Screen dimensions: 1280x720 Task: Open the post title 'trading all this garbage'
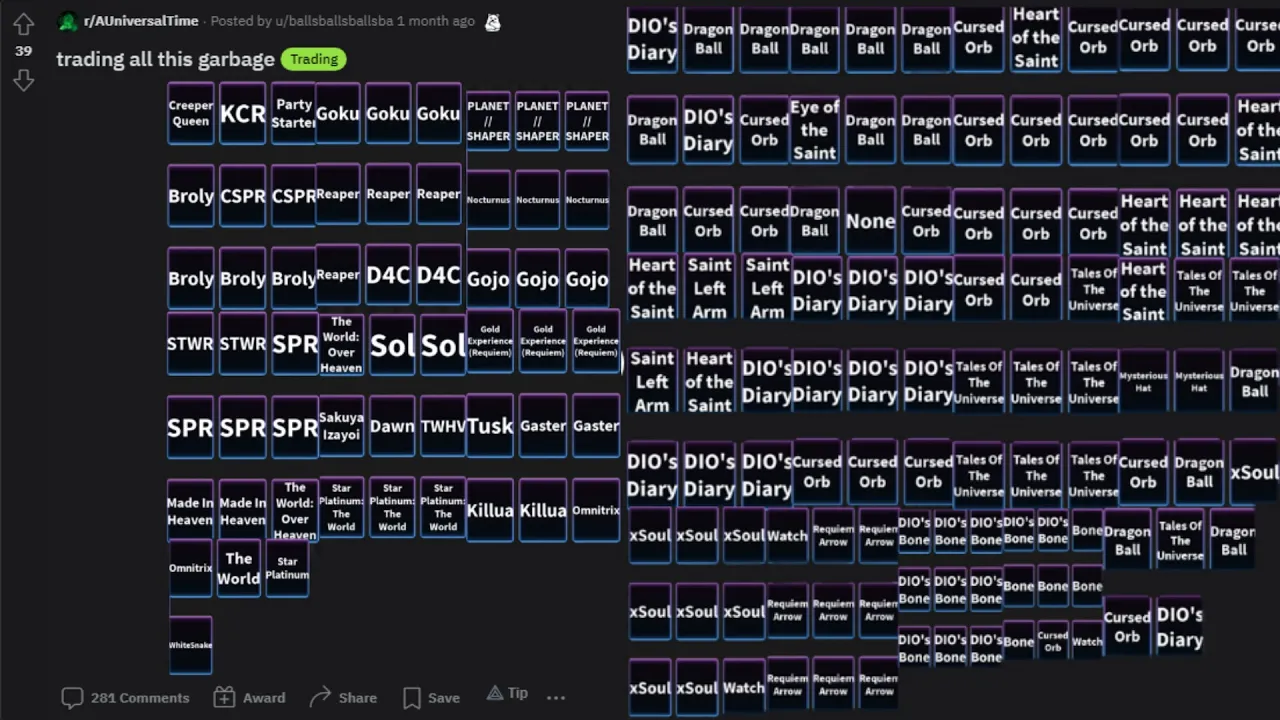[165, 59]
